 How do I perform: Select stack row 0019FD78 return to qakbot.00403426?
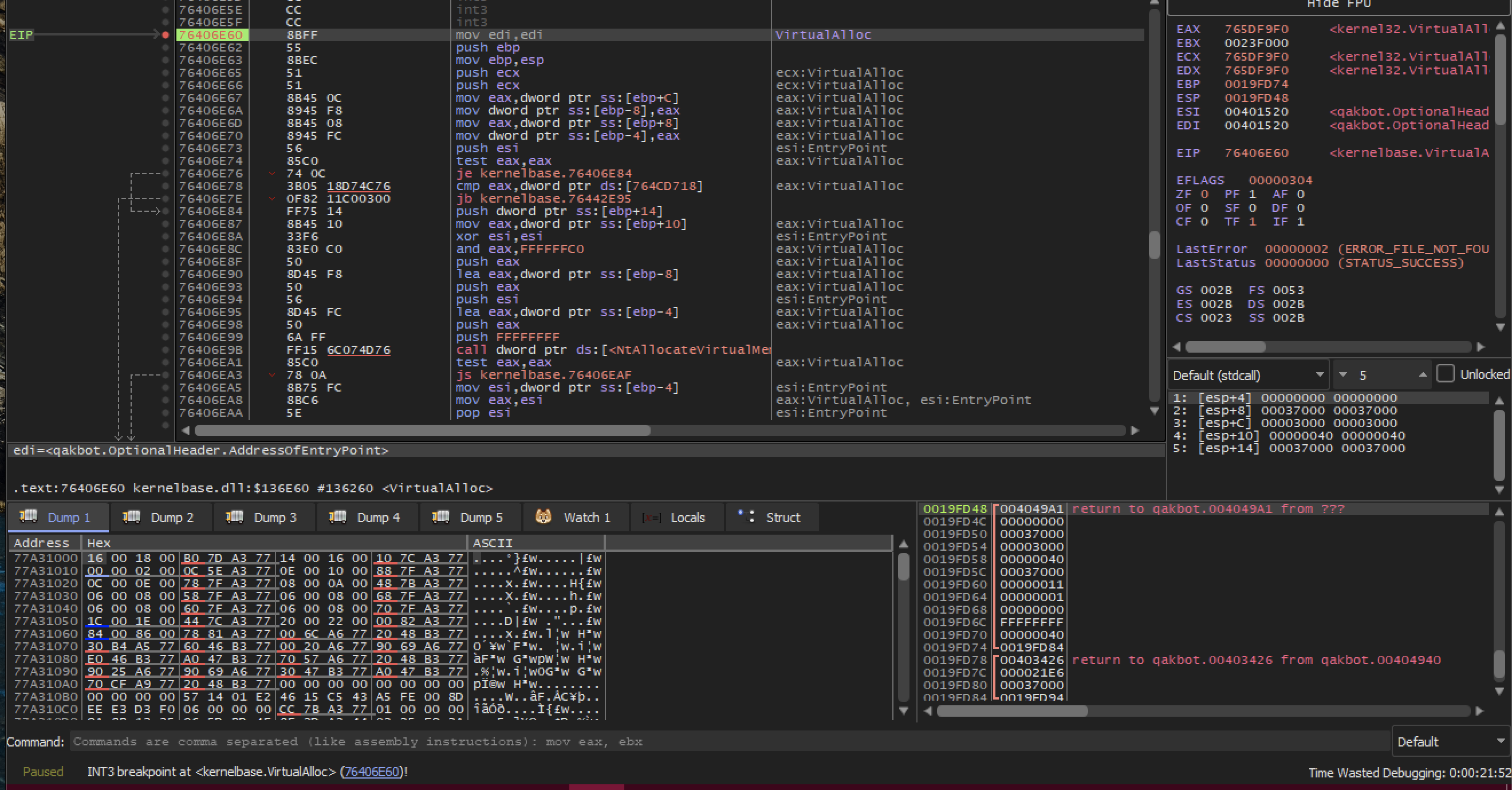1204,660
